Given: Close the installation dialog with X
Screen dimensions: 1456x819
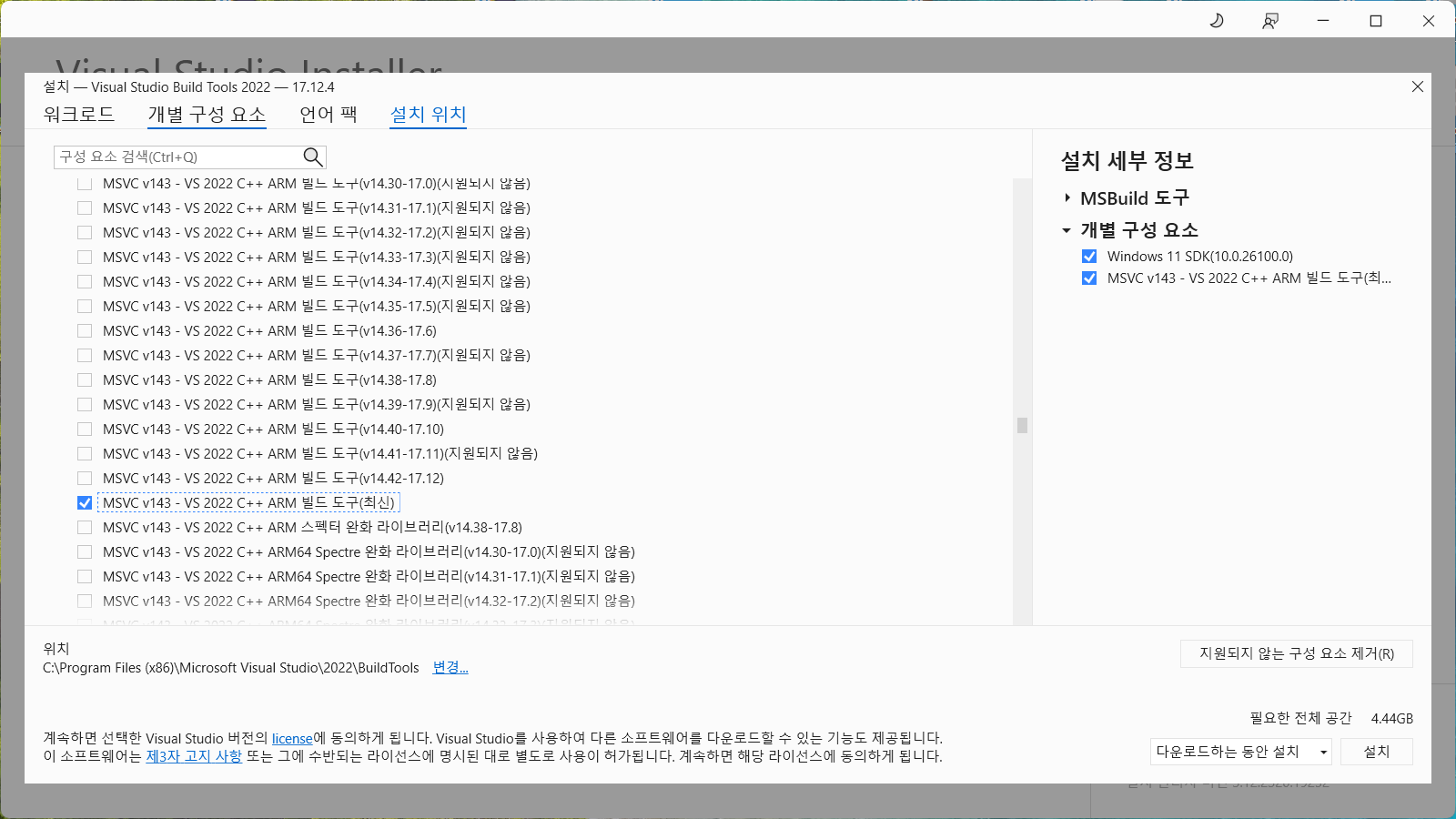Looking at the screenshot, I should click(1417, 86).
